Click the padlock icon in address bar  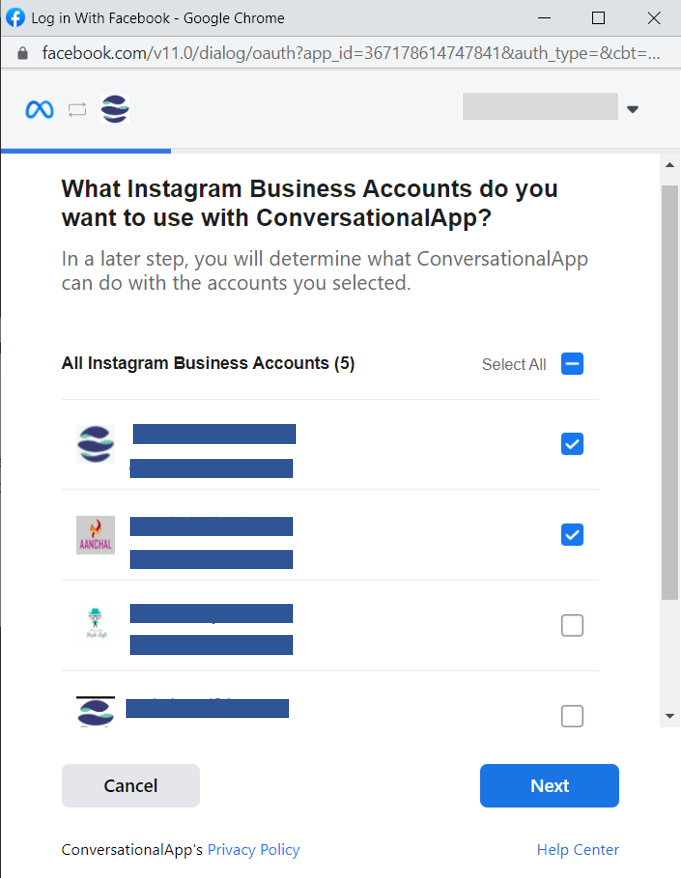23,53
